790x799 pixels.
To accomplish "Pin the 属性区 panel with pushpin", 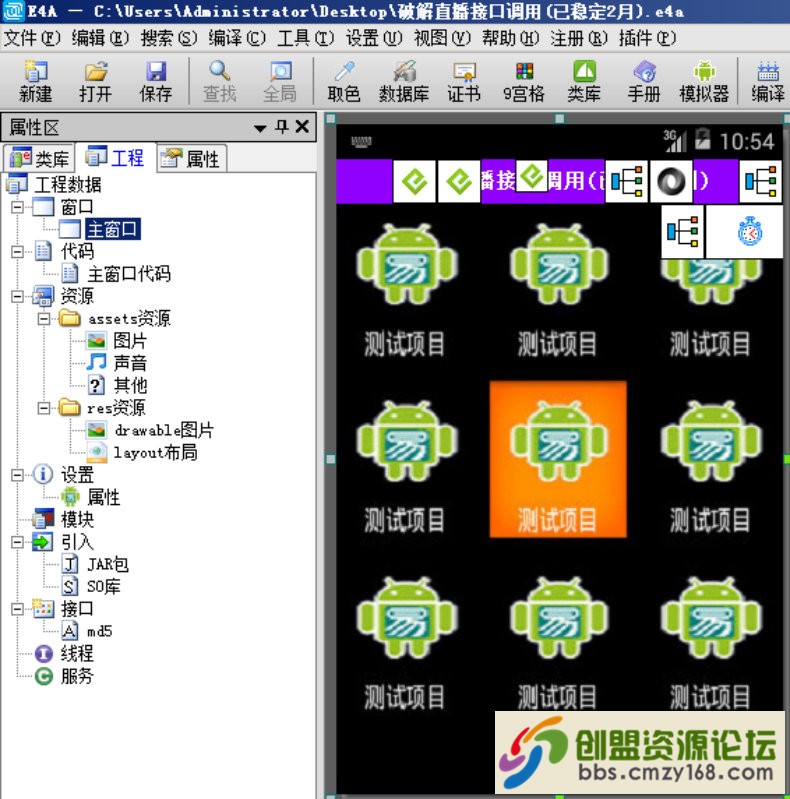I will click(282, 126).
